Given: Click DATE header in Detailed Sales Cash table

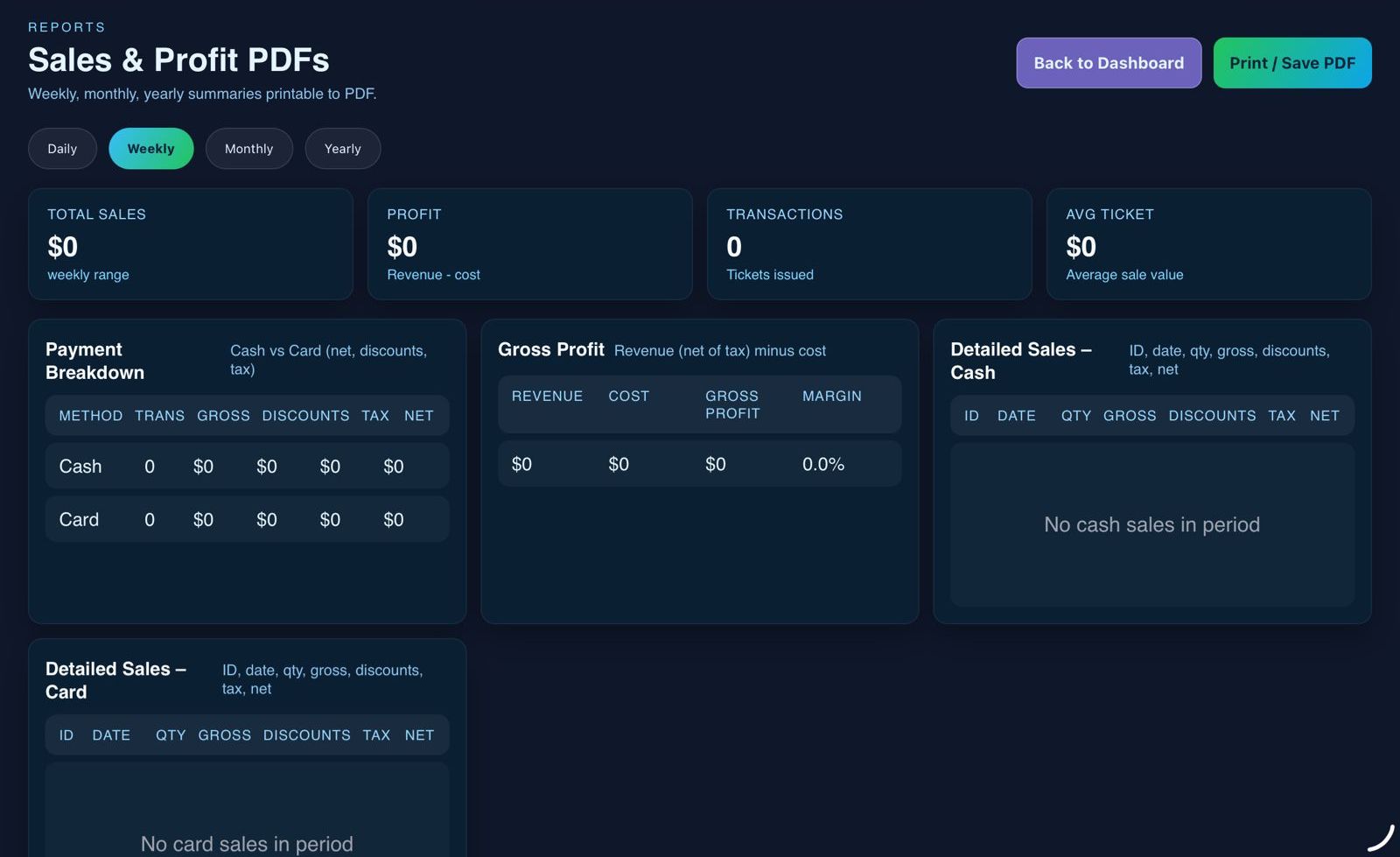Looking at the screenshot, I should pyautogui.click(x=1017, y=416).
